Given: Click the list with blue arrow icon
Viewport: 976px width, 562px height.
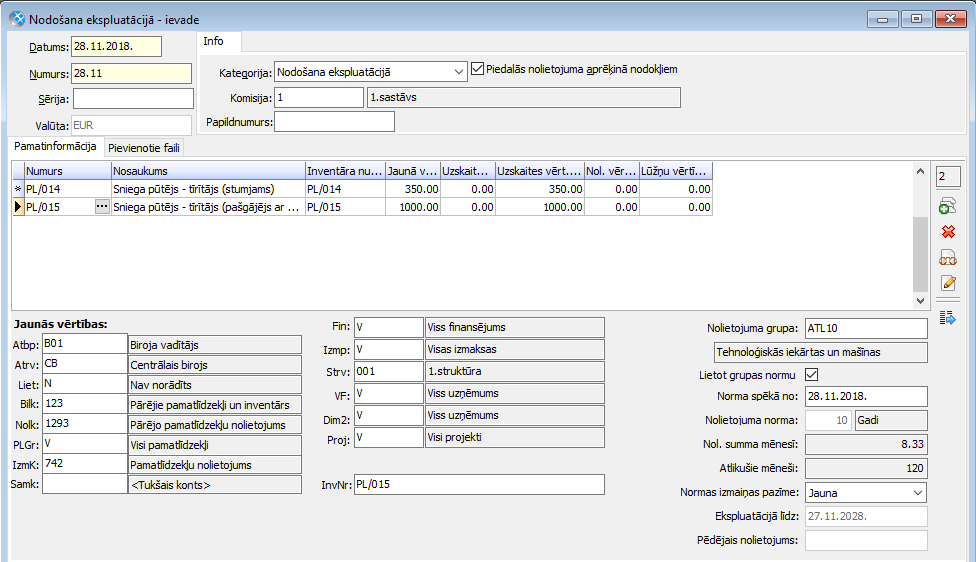Looking at the screenshot, I should 947,318.
